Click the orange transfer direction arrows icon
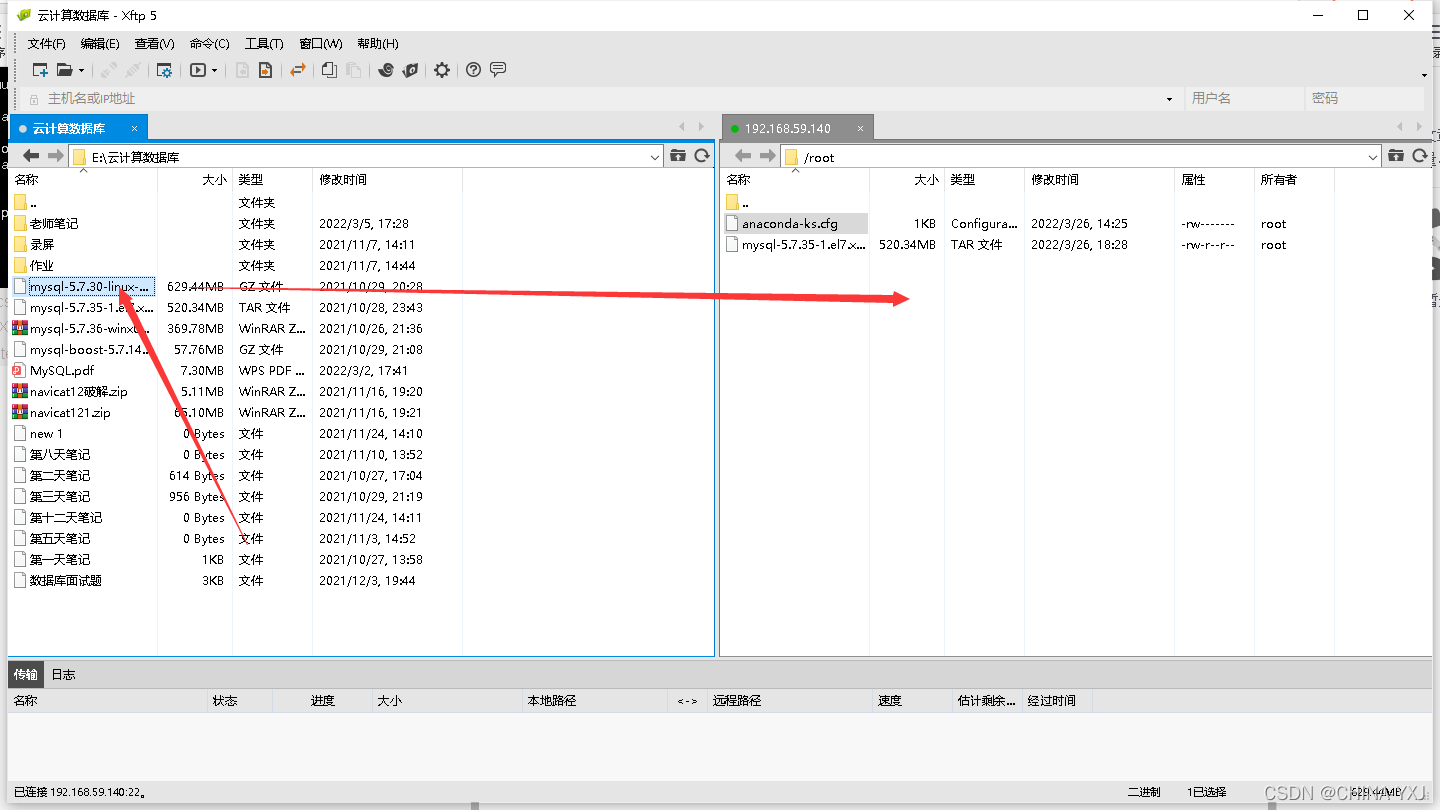 click(x=297, y=70)
